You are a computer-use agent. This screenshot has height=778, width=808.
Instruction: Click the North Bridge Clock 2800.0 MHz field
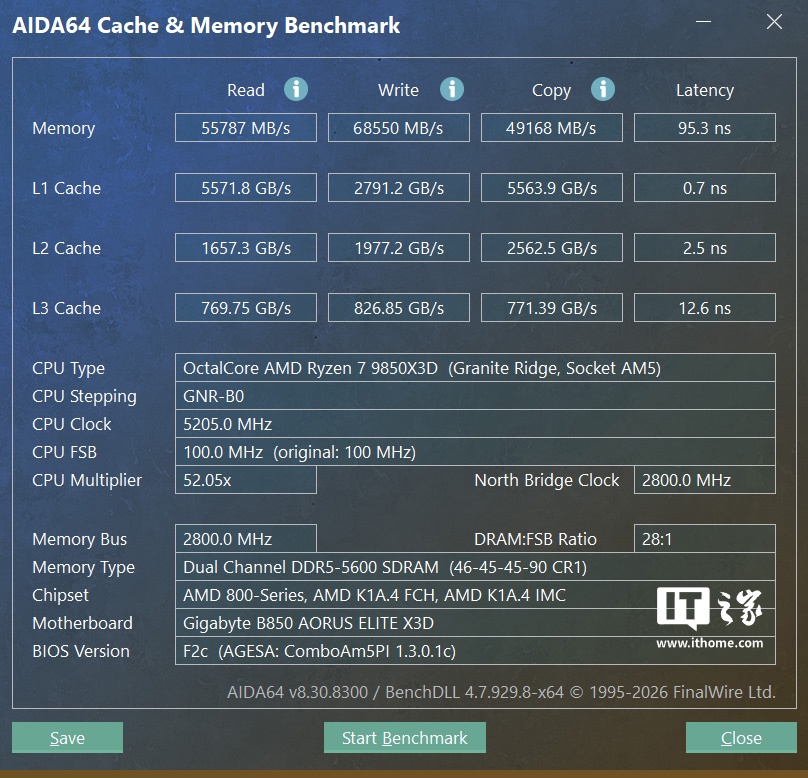click(x=704, y=480)
